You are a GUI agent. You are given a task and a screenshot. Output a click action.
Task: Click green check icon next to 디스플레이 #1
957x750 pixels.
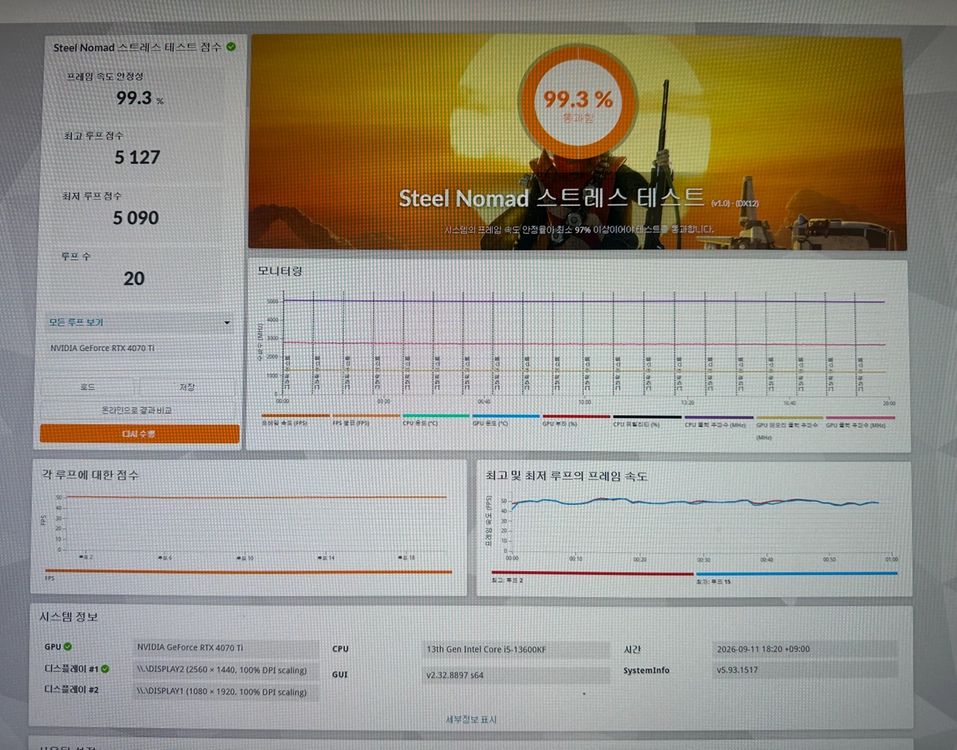point(105,669)
